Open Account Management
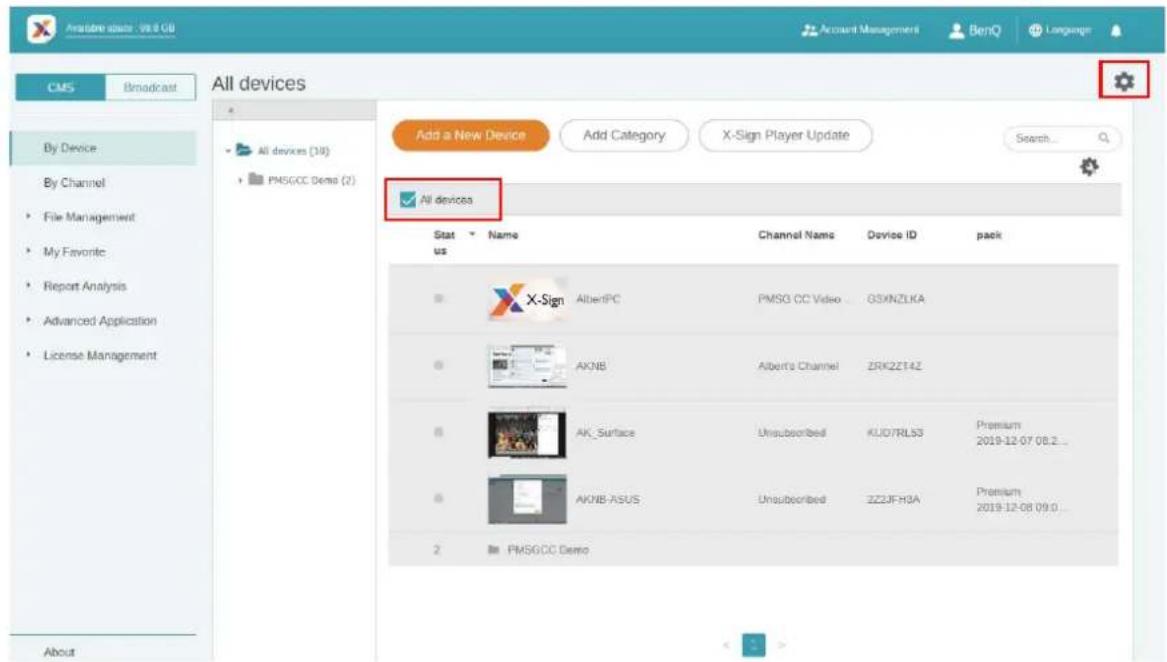Image resolution: width=1167 pixels, height=662 pixels. [x=860, y=30]
